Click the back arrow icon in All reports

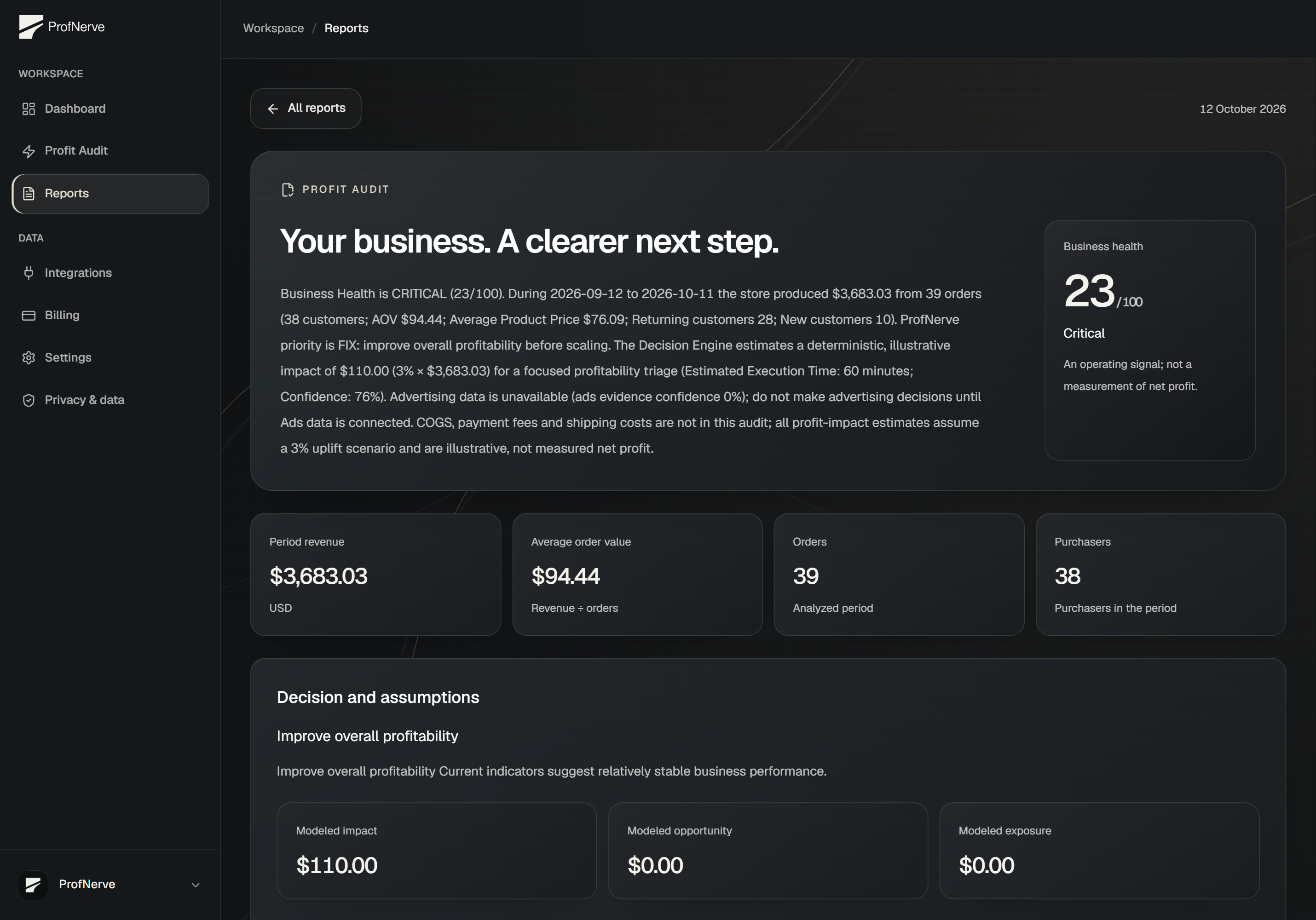273,109
